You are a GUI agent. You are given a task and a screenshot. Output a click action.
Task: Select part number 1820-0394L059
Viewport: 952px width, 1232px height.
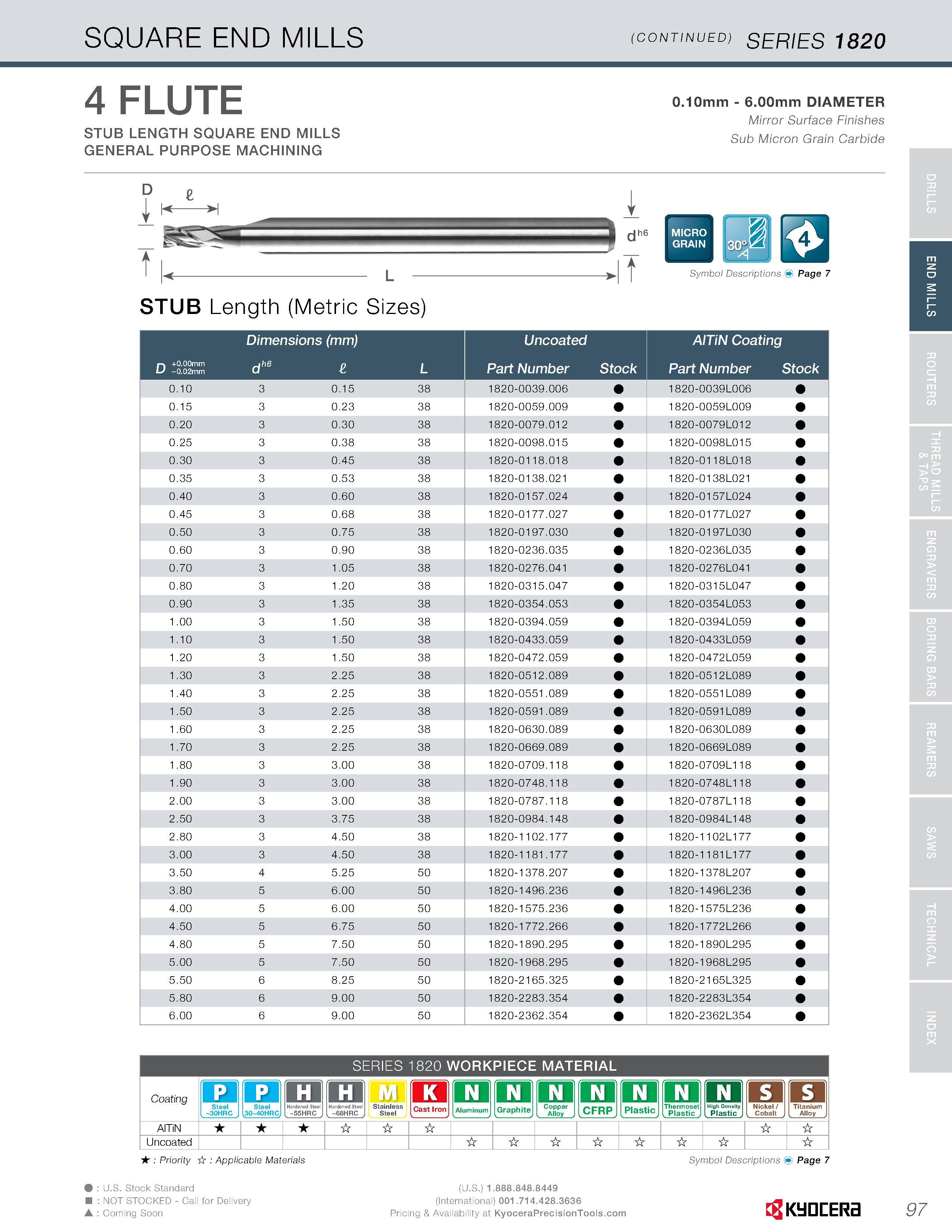[x=709, y=622]
